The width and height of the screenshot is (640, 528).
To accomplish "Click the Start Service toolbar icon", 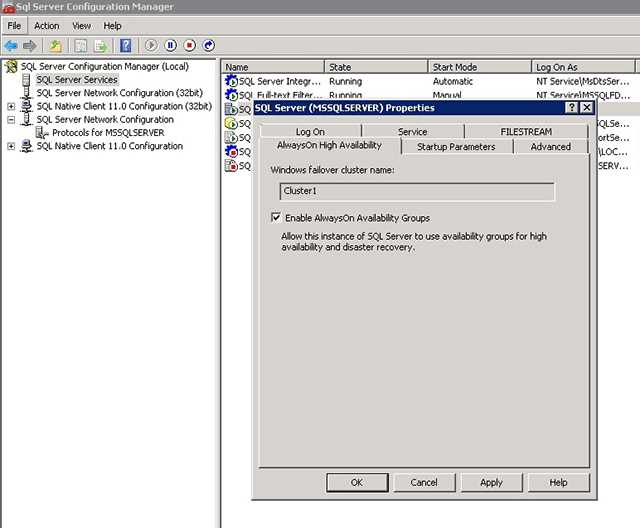I will pos(151,45).
